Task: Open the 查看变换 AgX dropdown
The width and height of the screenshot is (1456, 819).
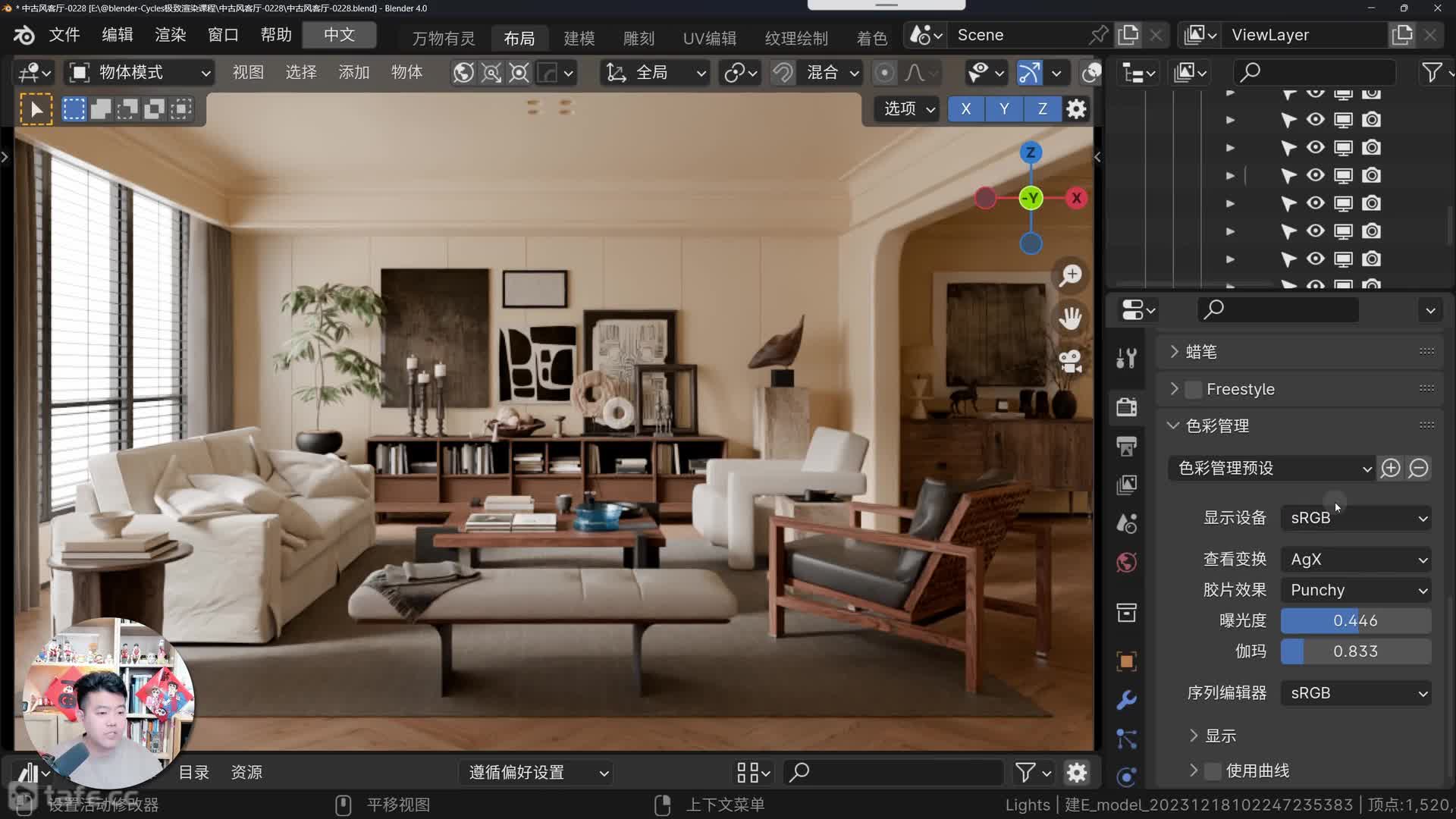Action: tap(1356, 560)
